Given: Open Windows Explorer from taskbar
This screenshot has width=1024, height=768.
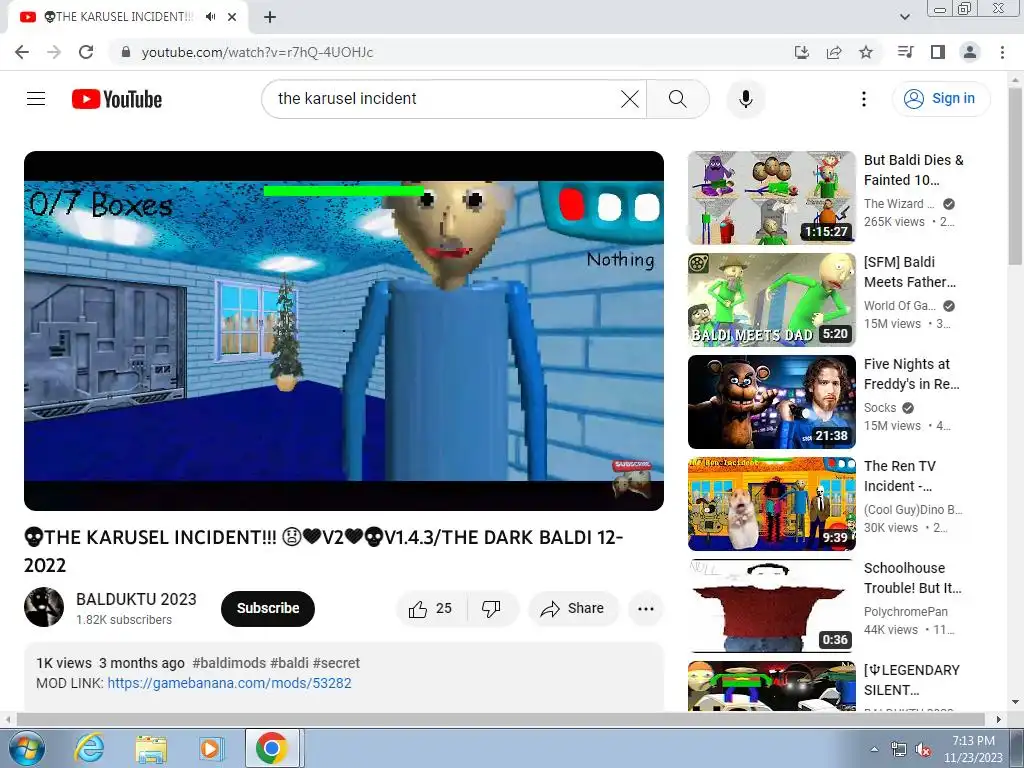Looking at the screenshot, I should tap(151, 748).
